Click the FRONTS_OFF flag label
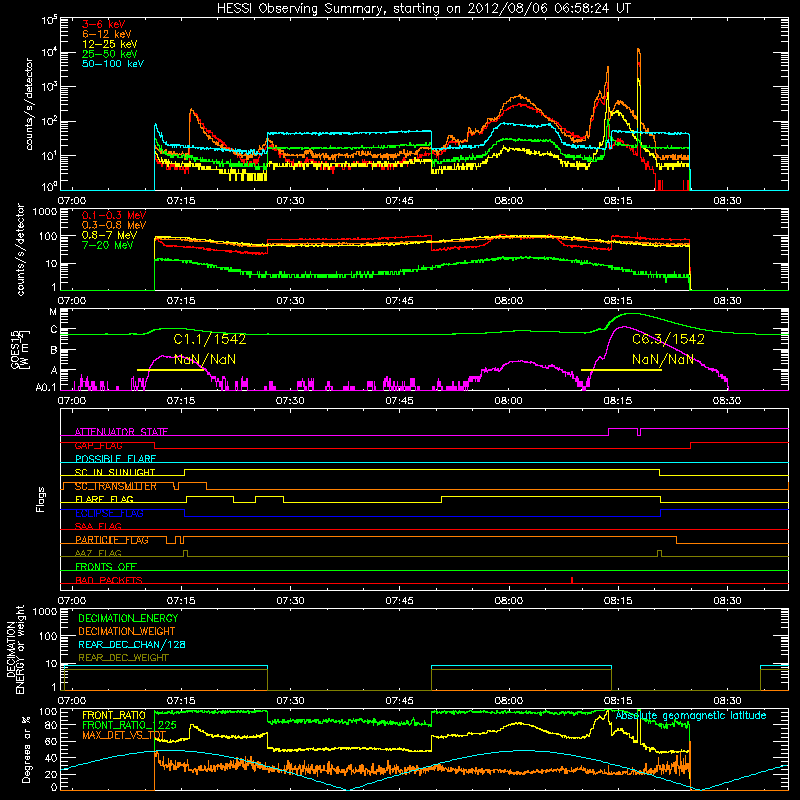The width and height of the screenshot is (800, 800). click(x=106, y=567)
